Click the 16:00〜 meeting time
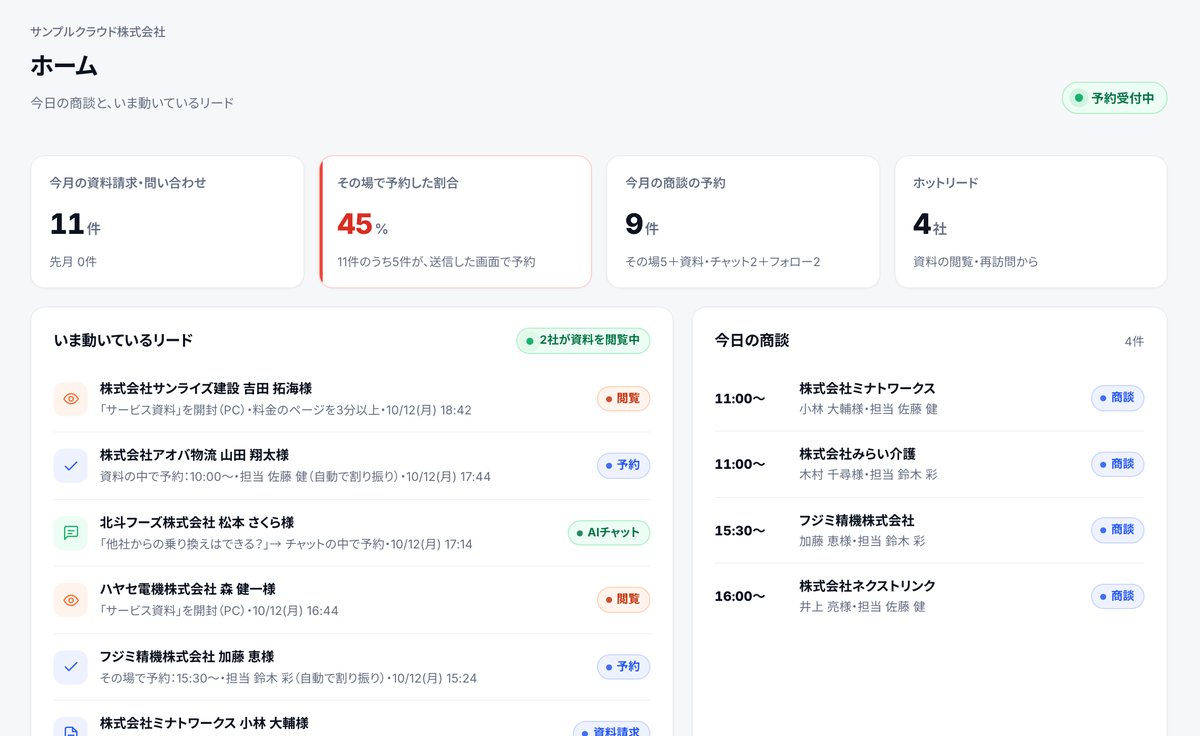This screenshot has height=736, width=1200. pos(740,597)
